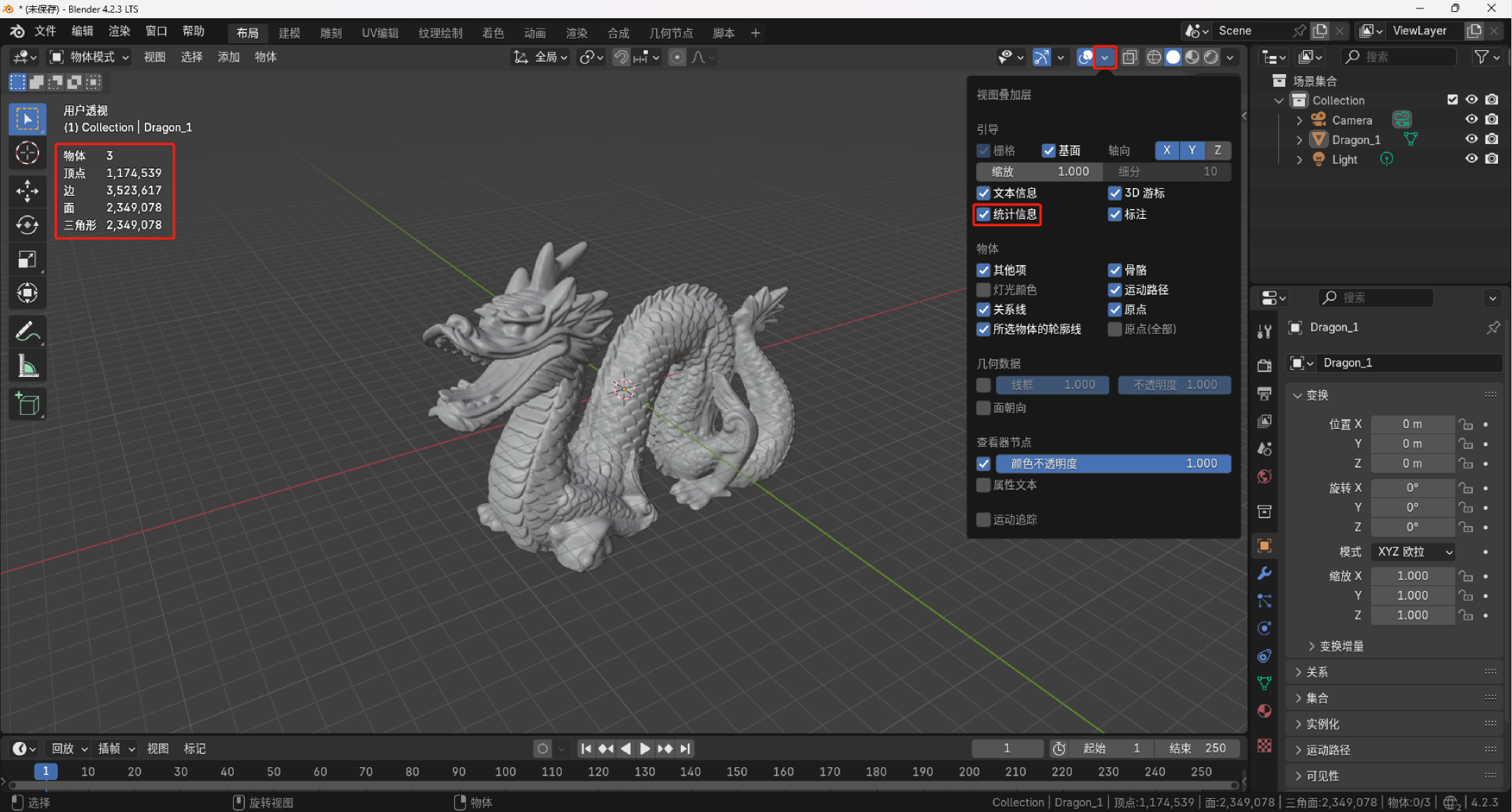
Task: Open the 渲染 menu in menu bar
Action: pos(119,31)
